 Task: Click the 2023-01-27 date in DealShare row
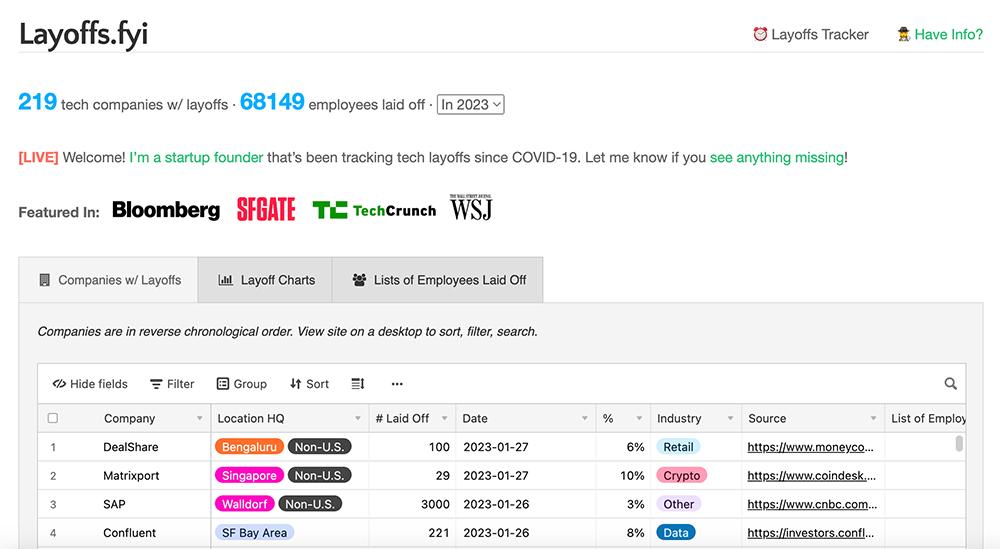pyautogui.click(x=496, y=447)
